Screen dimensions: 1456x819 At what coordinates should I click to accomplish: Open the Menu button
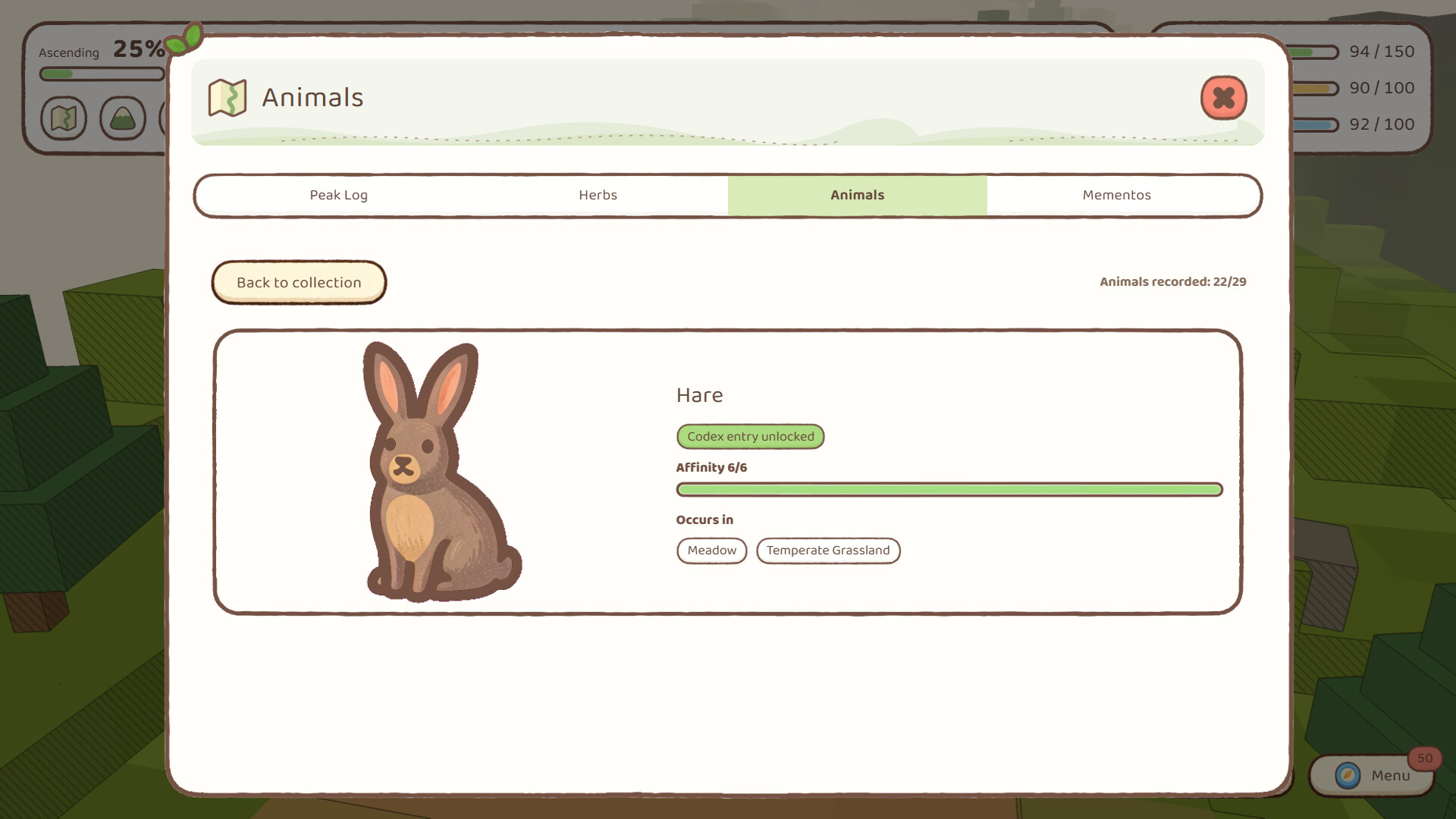coord(1372,775)
